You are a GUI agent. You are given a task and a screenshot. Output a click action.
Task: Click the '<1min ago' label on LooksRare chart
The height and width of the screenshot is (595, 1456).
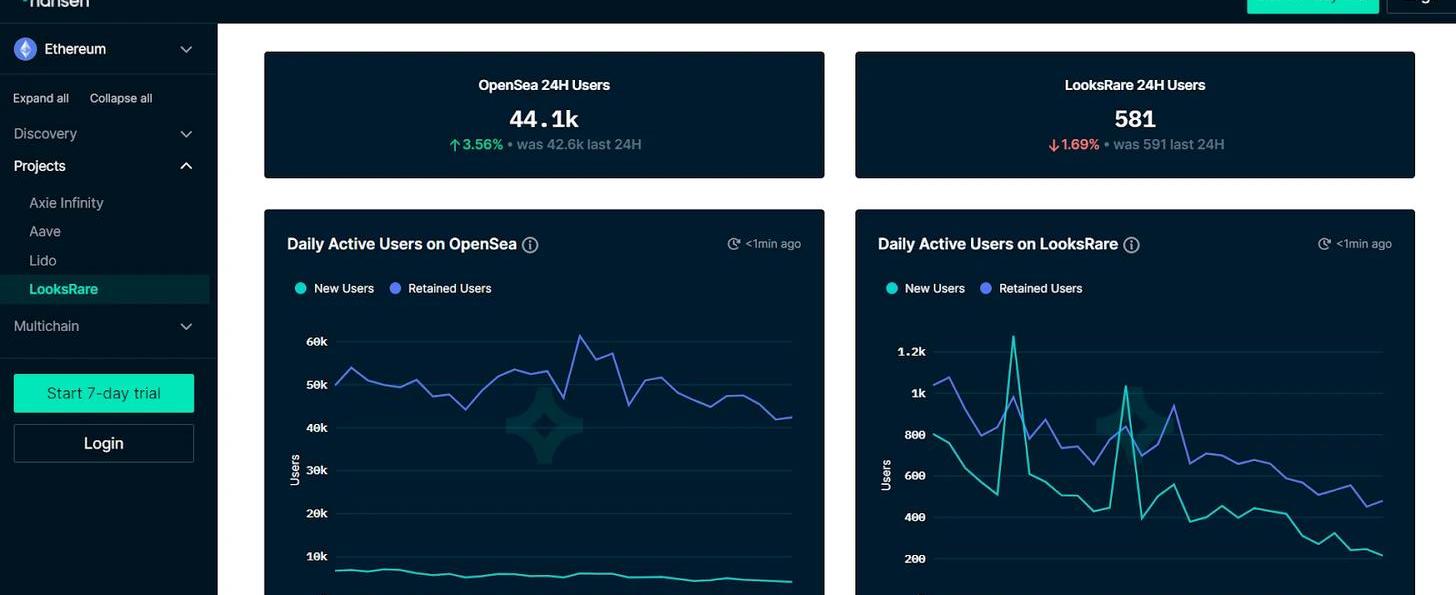(1364, 244)
